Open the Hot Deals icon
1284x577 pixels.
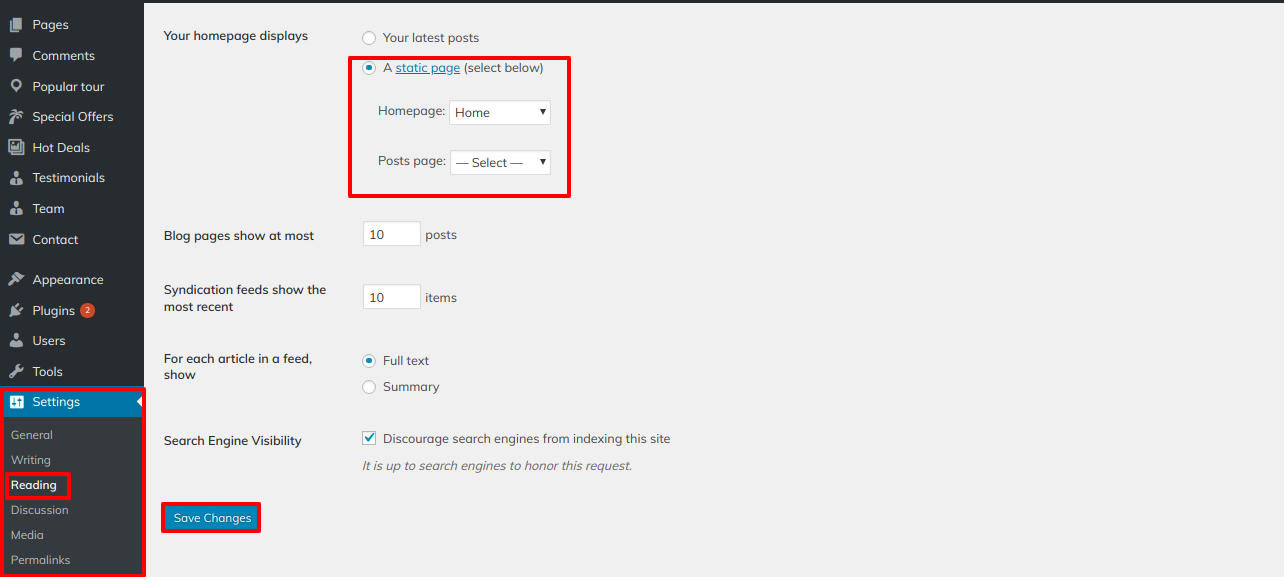tap(16, 147)
